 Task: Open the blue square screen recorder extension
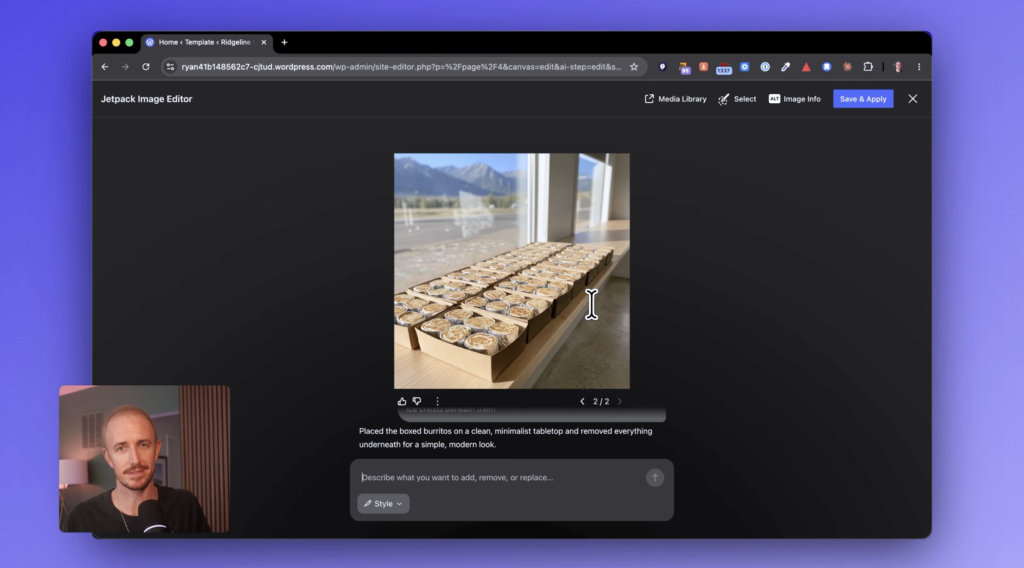point(744,67)
